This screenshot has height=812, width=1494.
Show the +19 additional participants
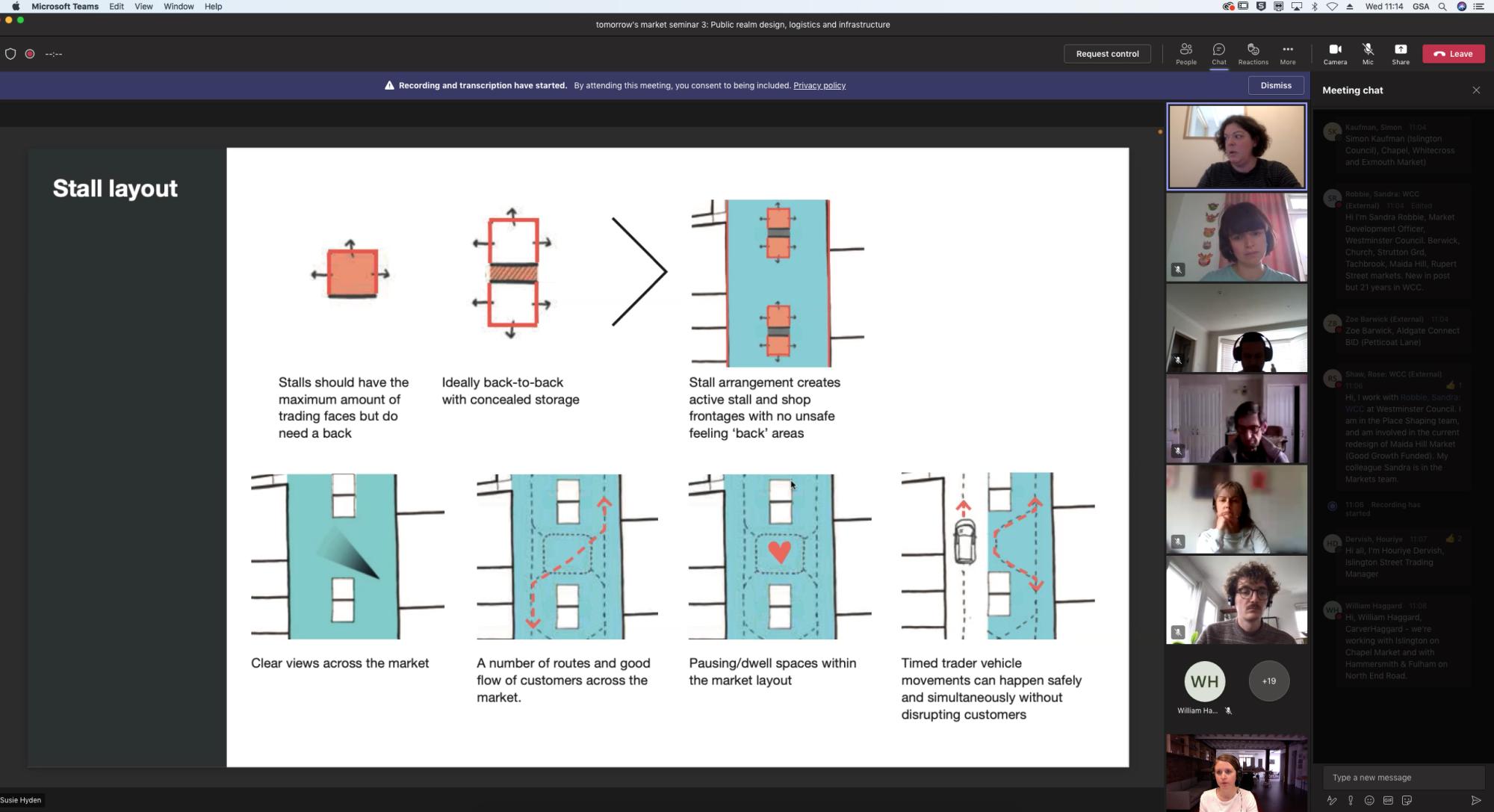tap(1268, 681)
